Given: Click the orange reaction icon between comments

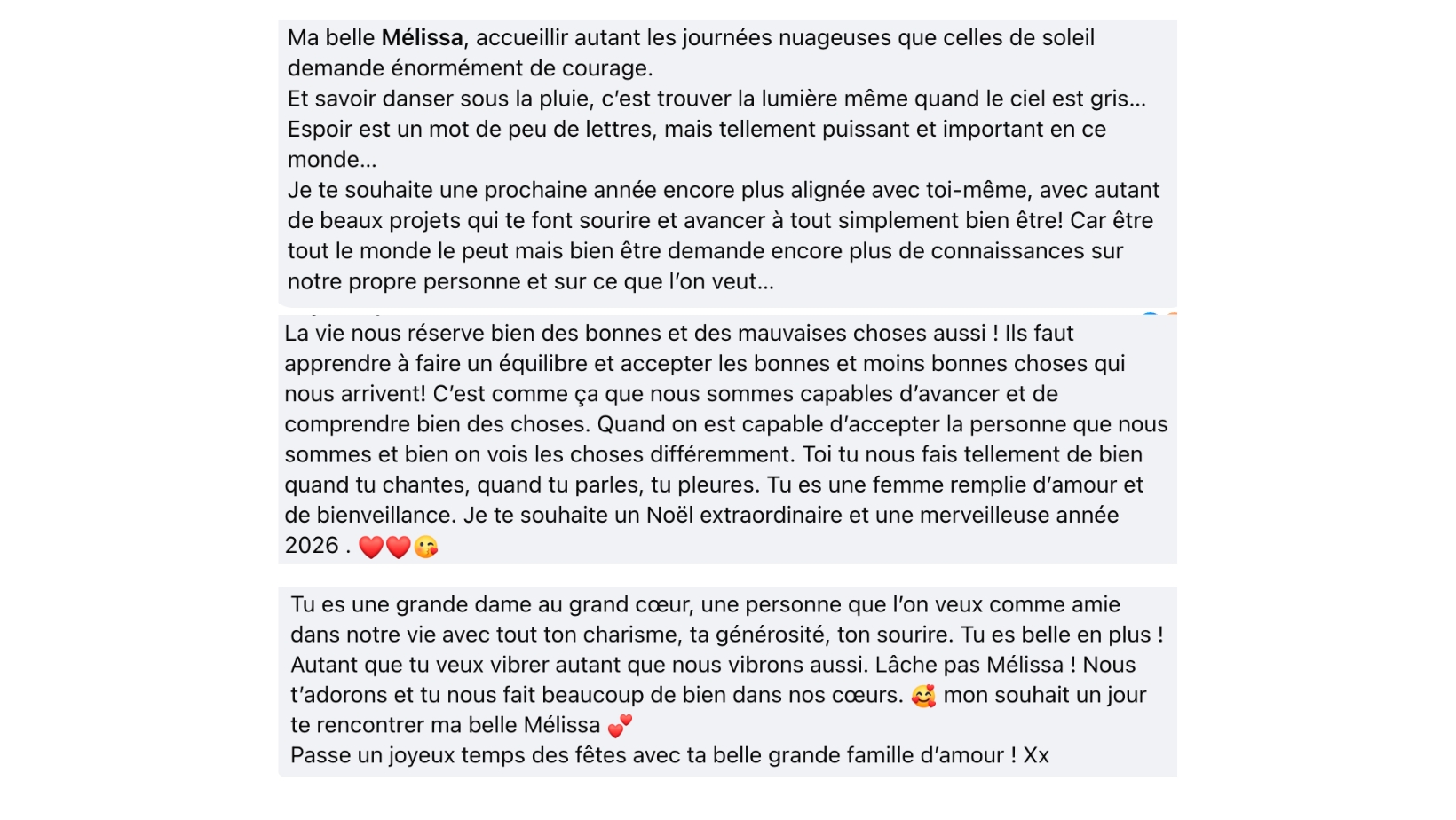Looking at the screenshot, I should [x=1172, y=315].
